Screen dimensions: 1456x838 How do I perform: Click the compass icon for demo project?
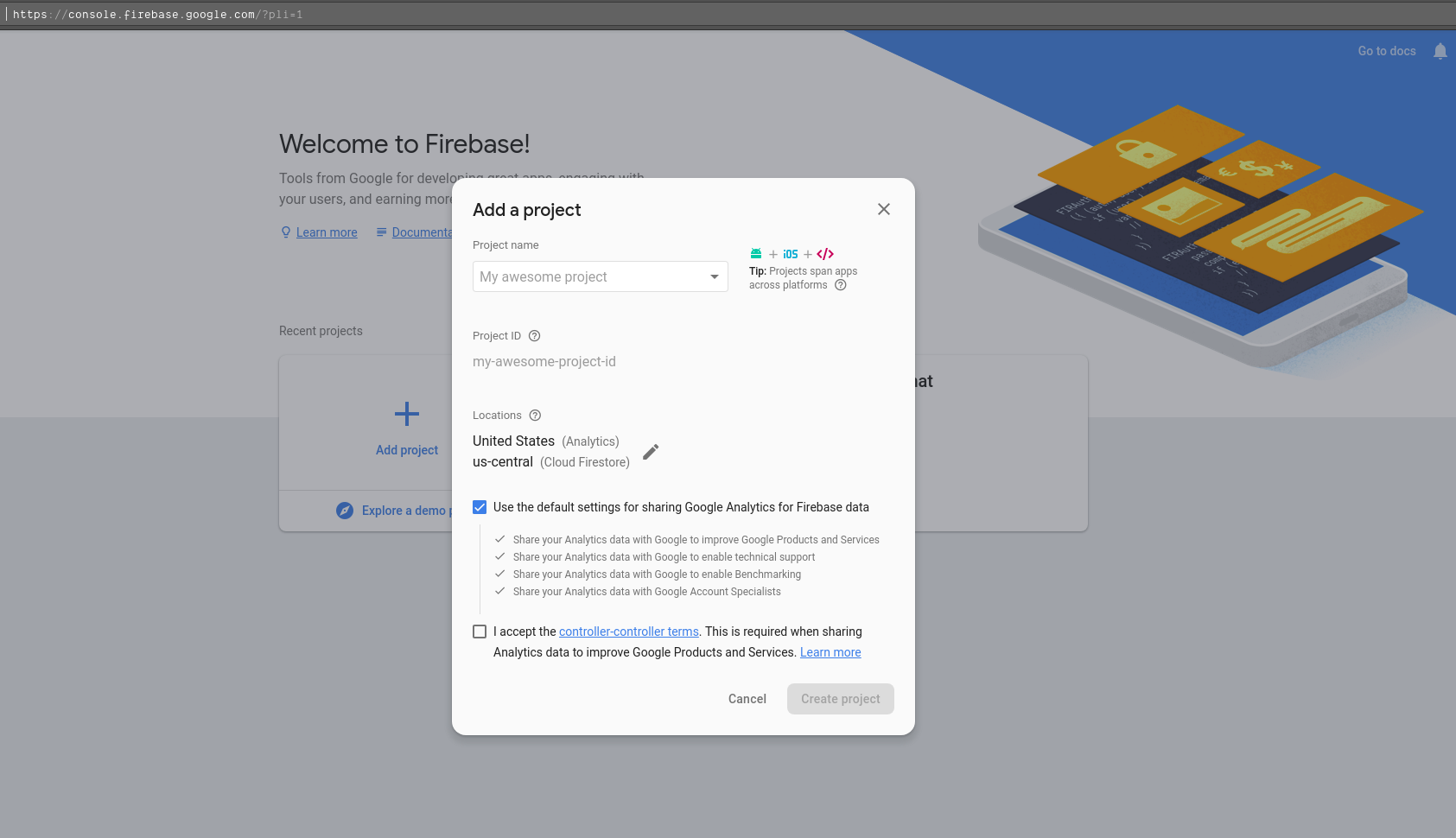tap(345, 511)
